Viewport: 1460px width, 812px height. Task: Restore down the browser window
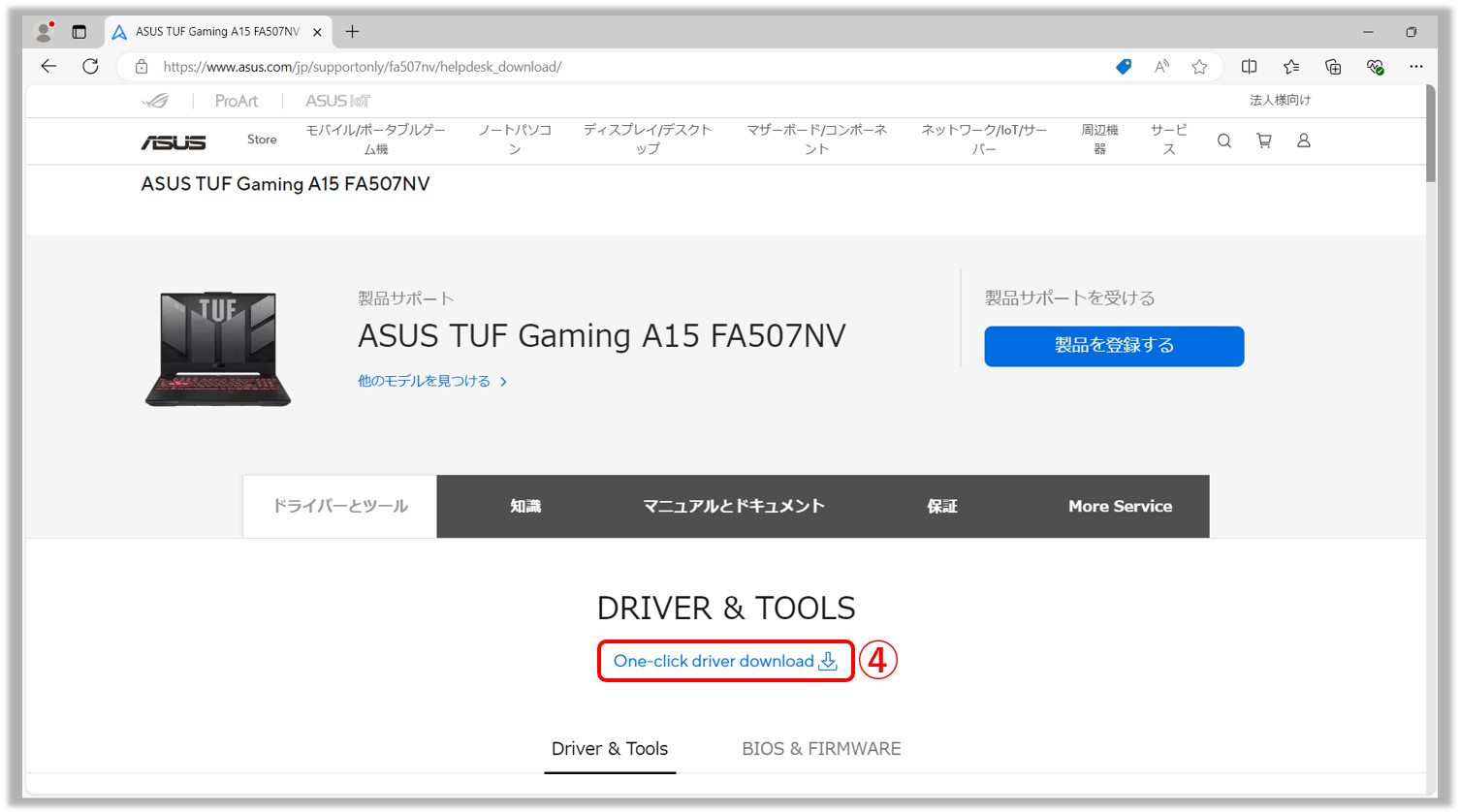point(1411,32)
